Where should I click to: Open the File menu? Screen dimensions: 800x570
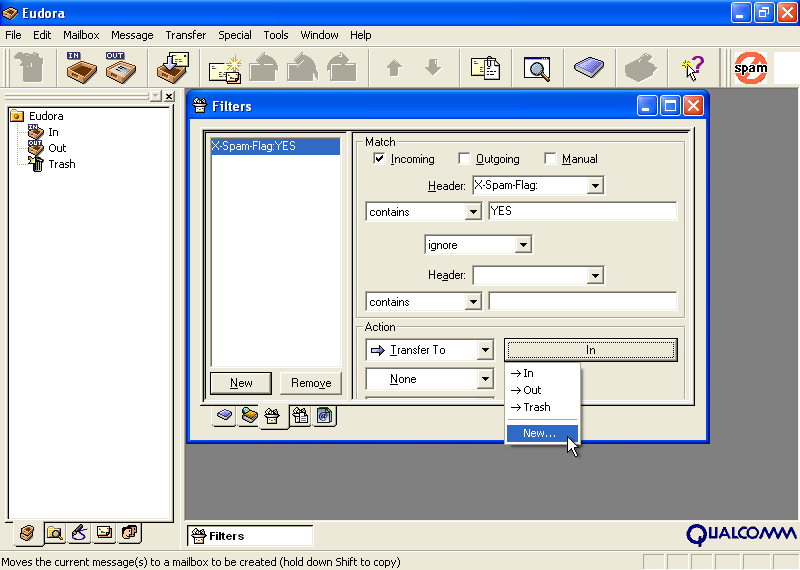(13, 35)
